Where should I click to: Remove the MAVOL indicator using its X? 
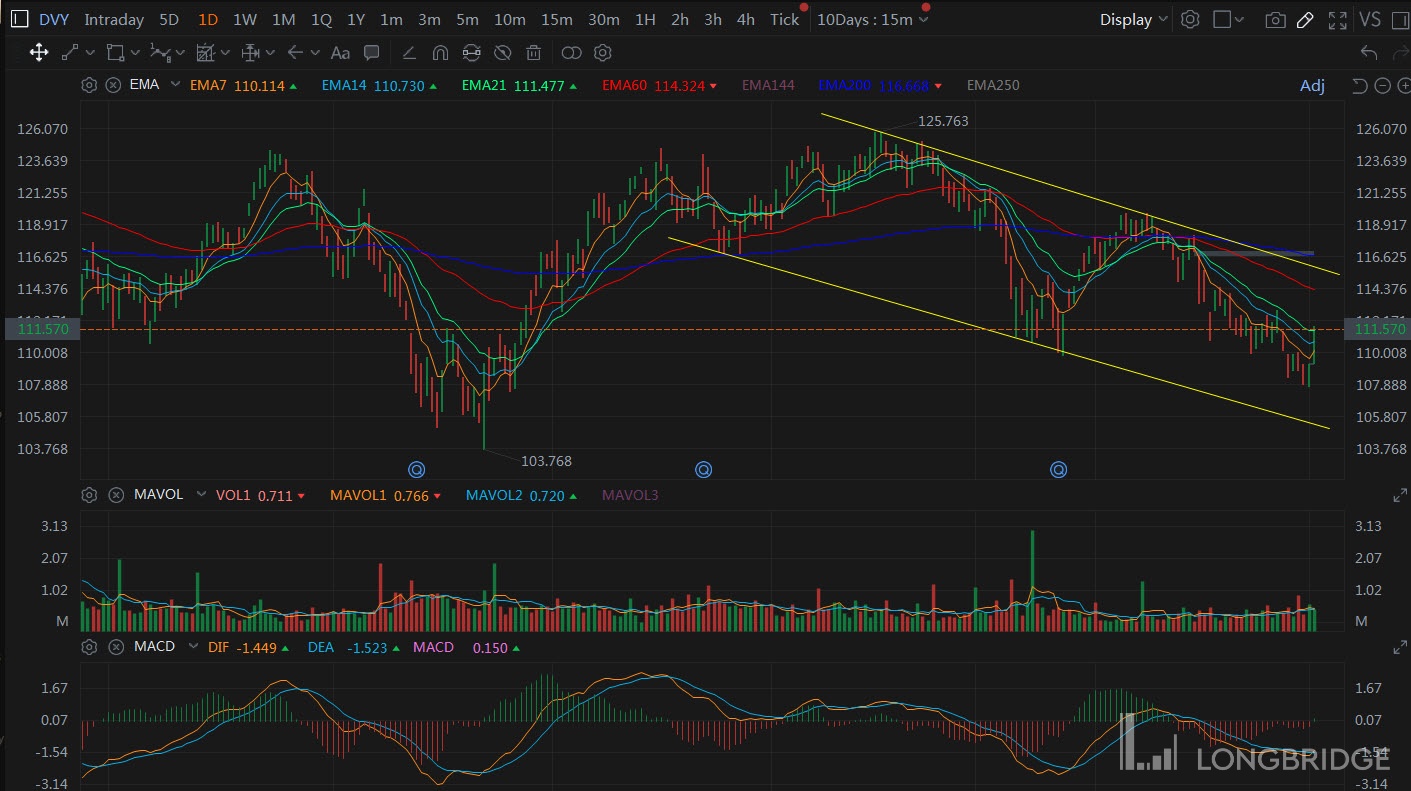(114, 495)
